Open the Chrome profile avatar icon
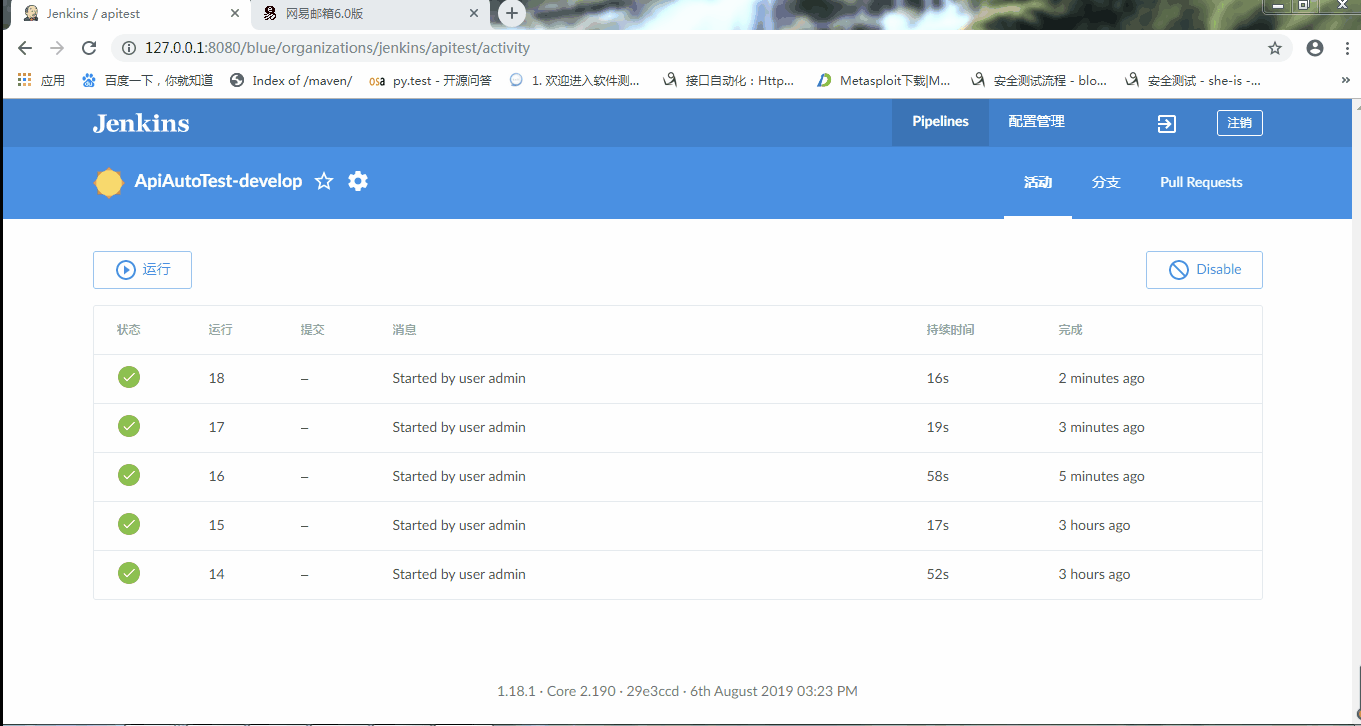 tap(1315, 48)
